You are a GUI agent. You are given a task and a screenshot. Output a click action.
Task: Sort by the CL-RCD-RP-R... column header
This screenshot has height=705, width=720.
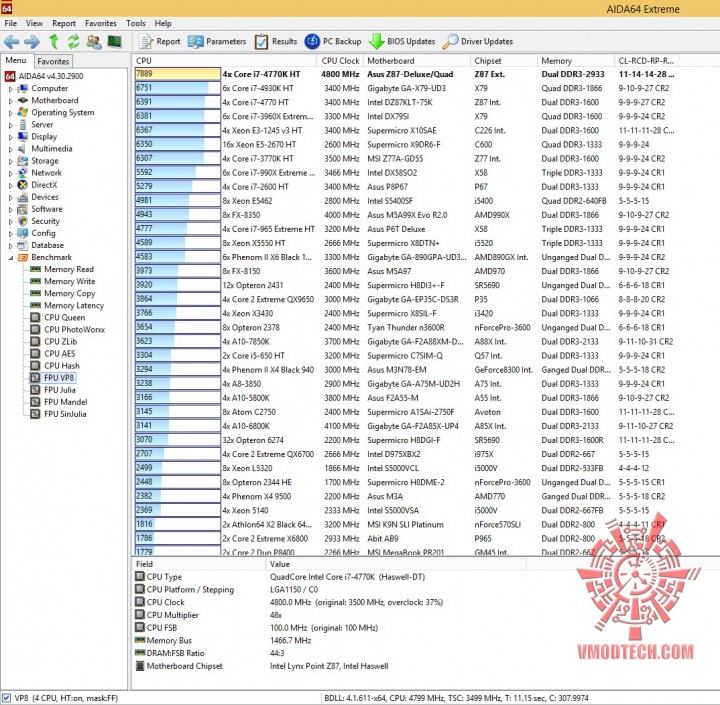(x=646, y=61)
